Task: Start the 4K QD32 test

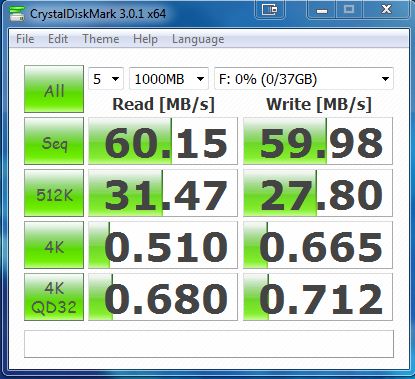Action: tap(54, 297)
